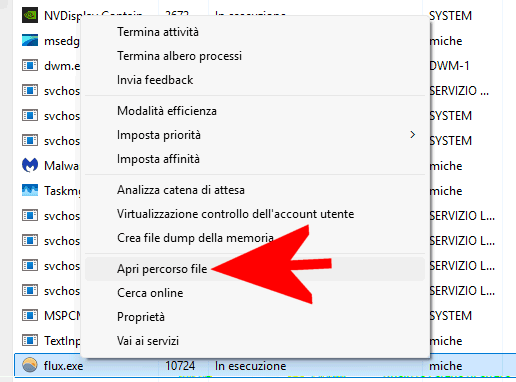The image size is (516, 382).
Task: Select the NVDisplay.Container process name
Action: [x=62, y=16]
